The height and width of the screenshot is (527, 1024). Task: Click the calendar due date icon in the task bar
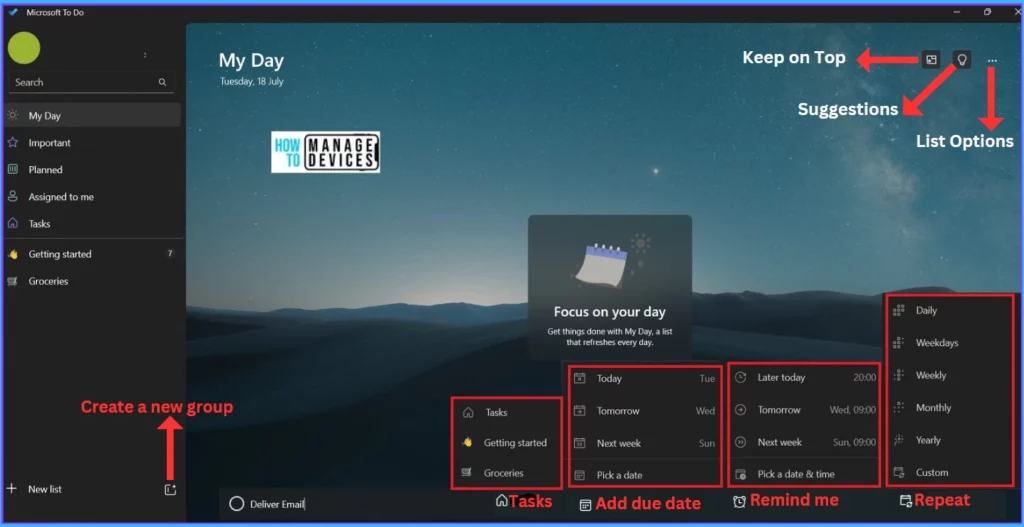tap(585, 504)
